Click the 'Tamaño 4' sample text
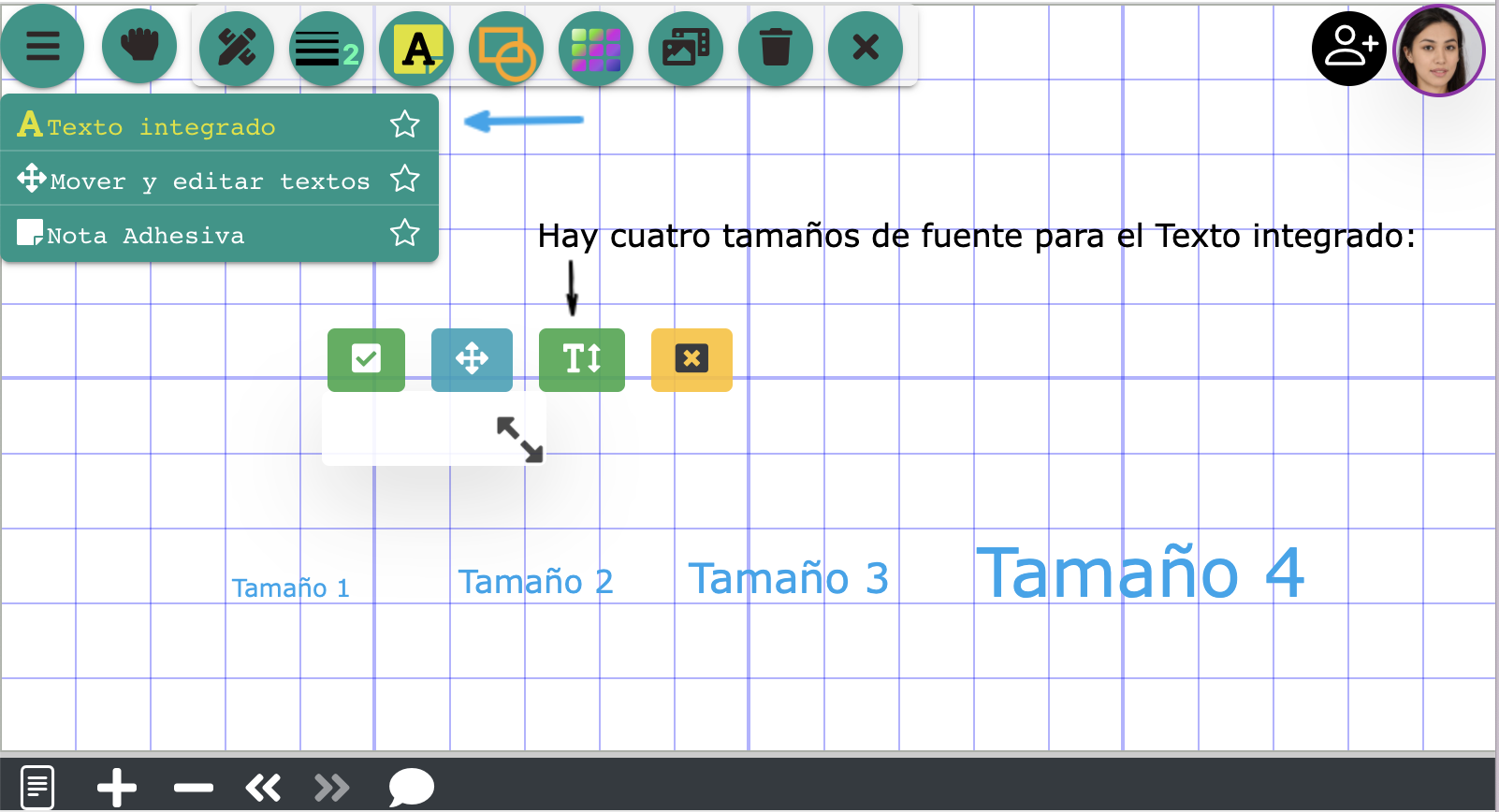 click(1140, 573)
